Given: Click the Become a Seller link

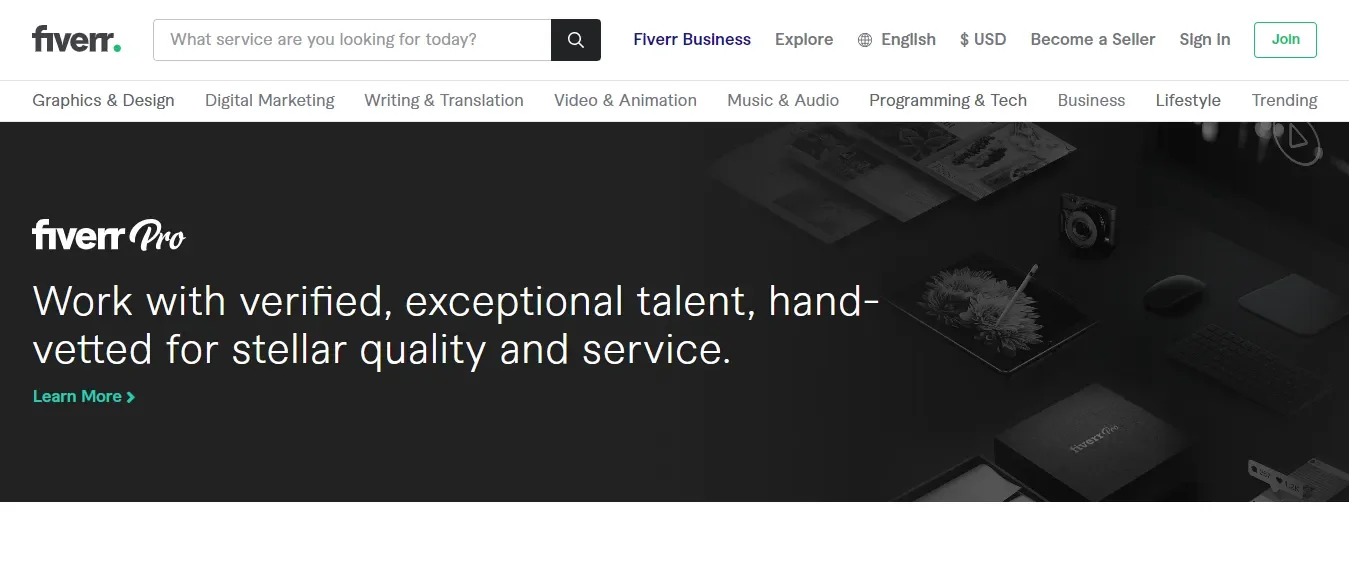Looking at the screenshot, I should click(1093, 40).
